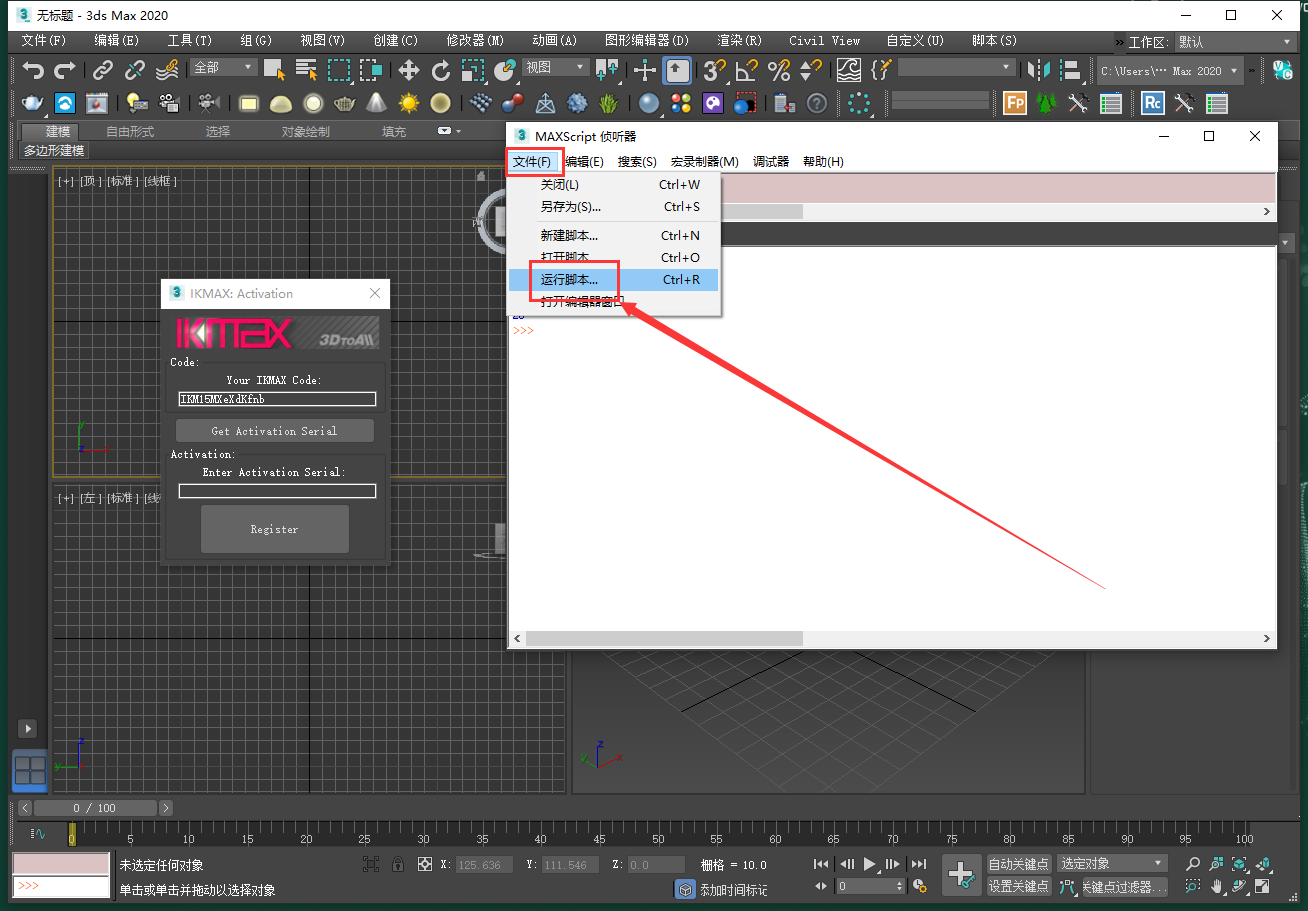The height and width of the screenshot is (911, 1308).
Task: Click the 多边形建模 panel button
Action: coord(55,150)
